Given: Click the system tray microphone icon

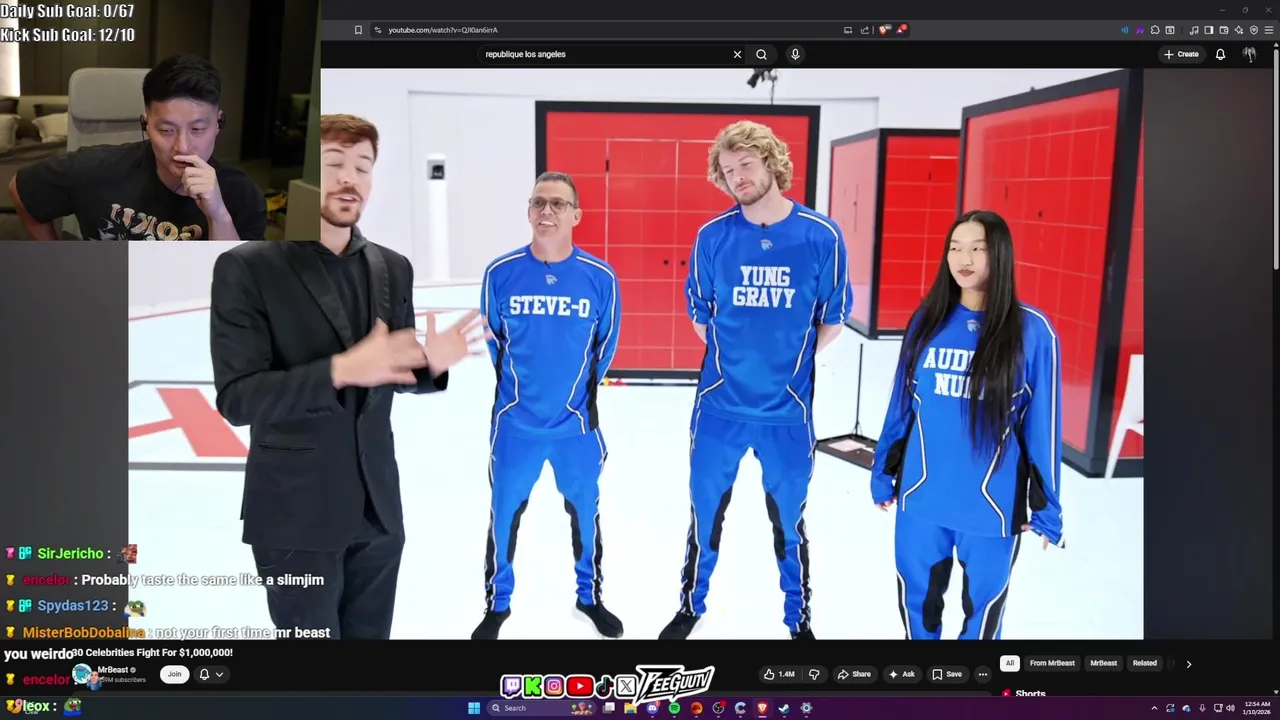Looking at the screenshot, I should click(x=1202, y=708).
